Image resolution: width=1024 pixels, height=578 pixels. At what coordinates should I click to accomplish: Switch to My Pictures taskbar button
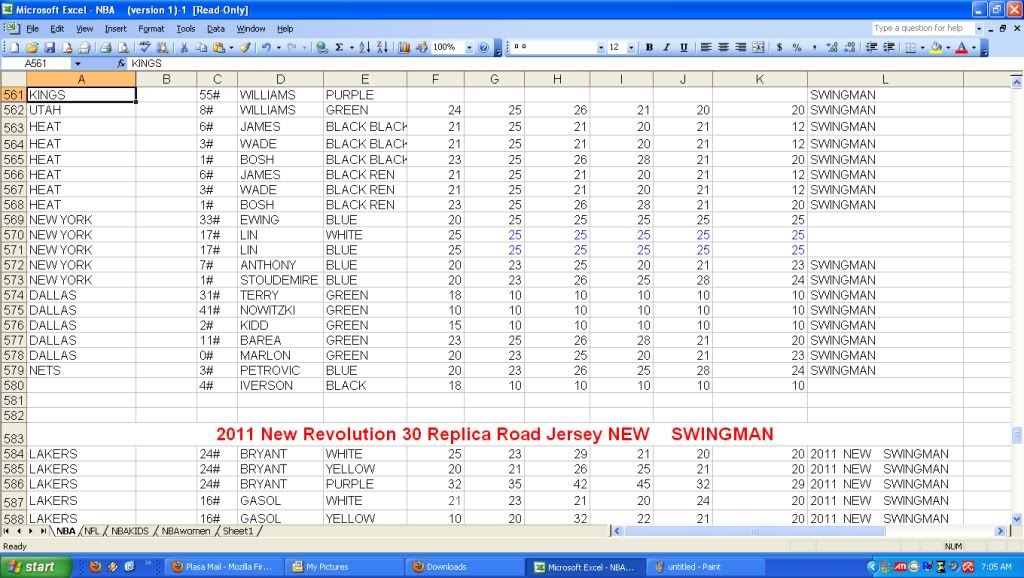344,567
